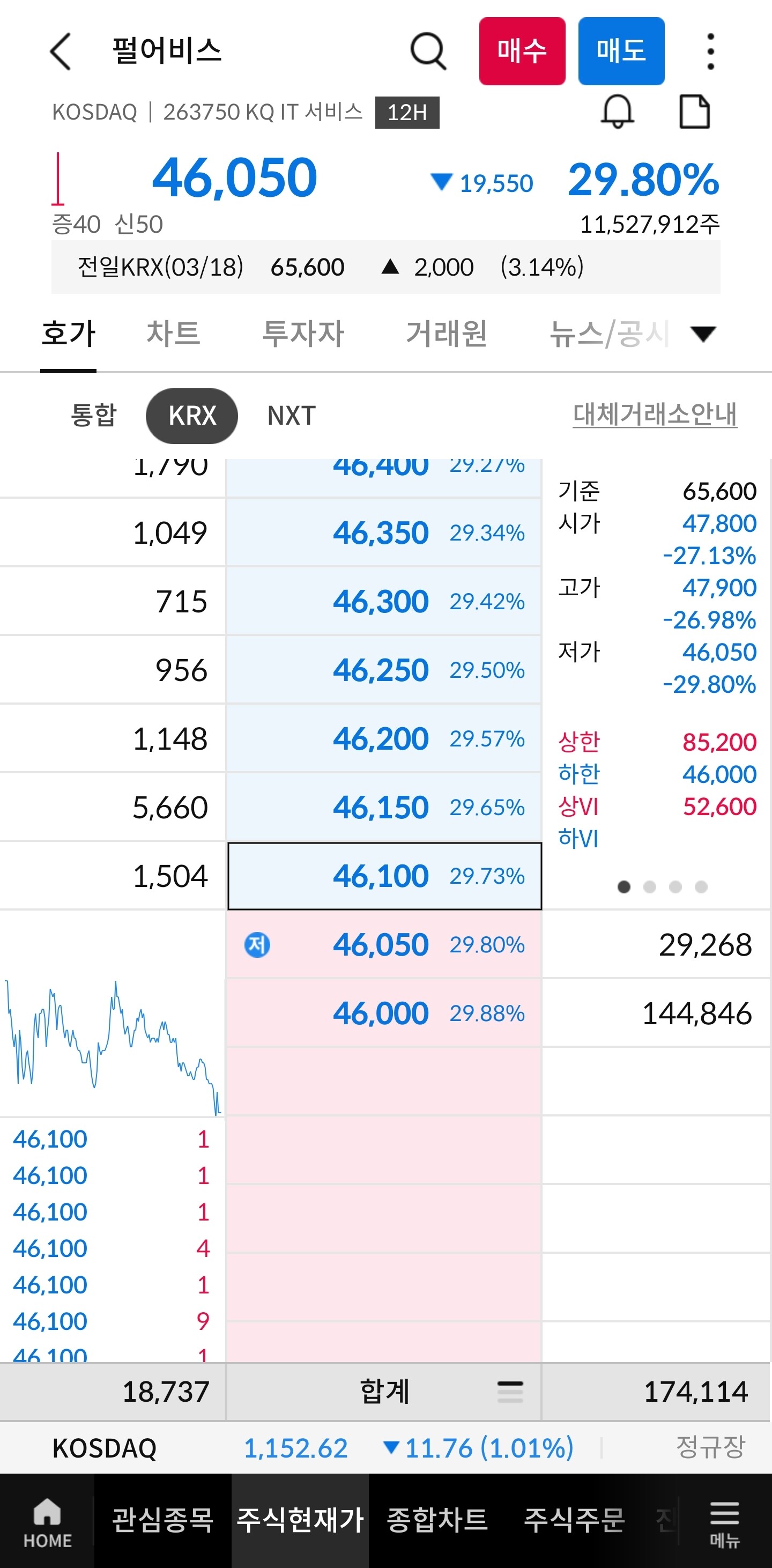The height and width of the screenshot is (1568, 772).
Task: Switch to the 차트 tab
Action: [173, 334]
